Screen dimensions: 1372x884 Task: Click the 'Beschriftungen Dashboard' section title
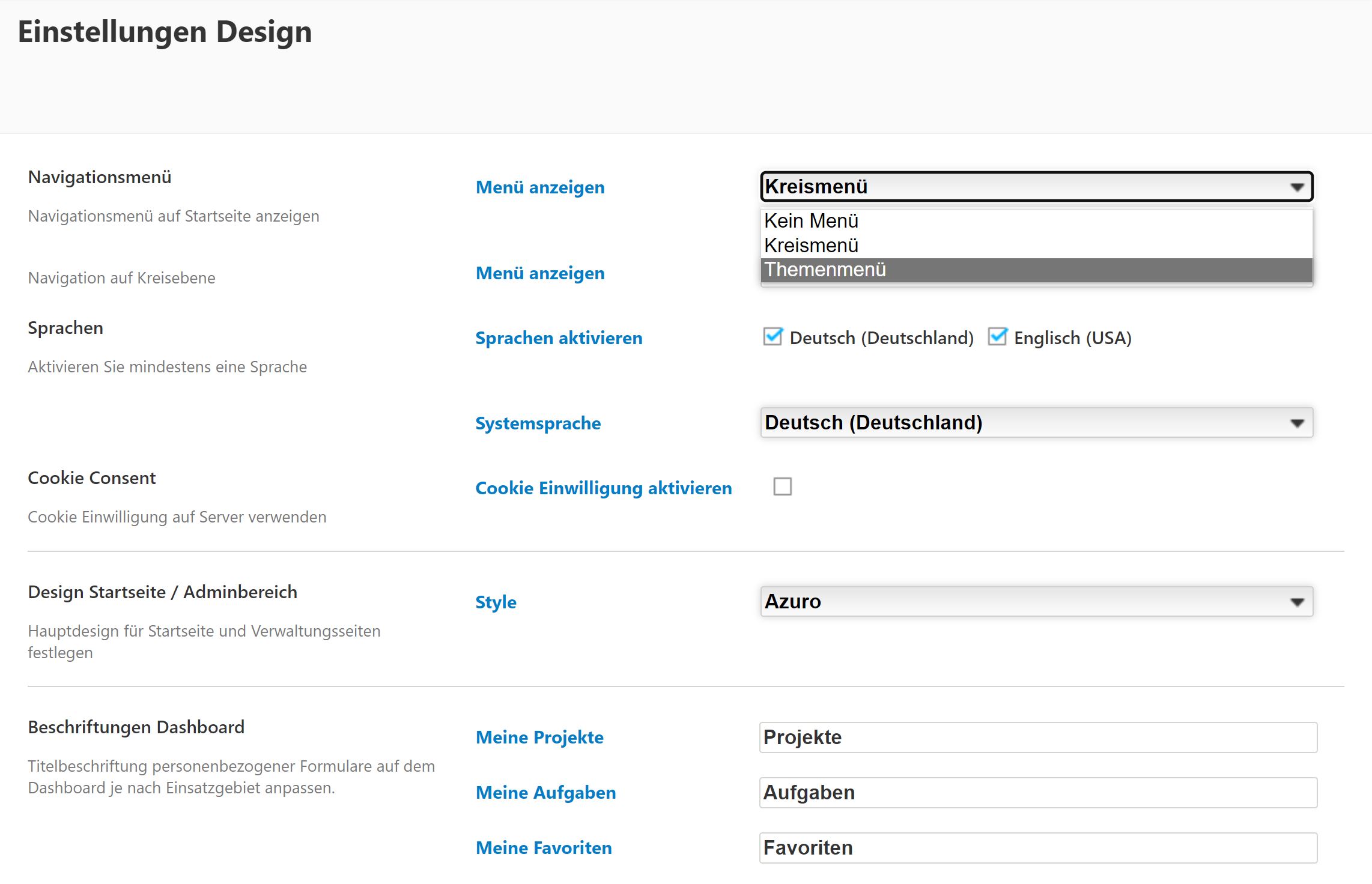point(136,727)
